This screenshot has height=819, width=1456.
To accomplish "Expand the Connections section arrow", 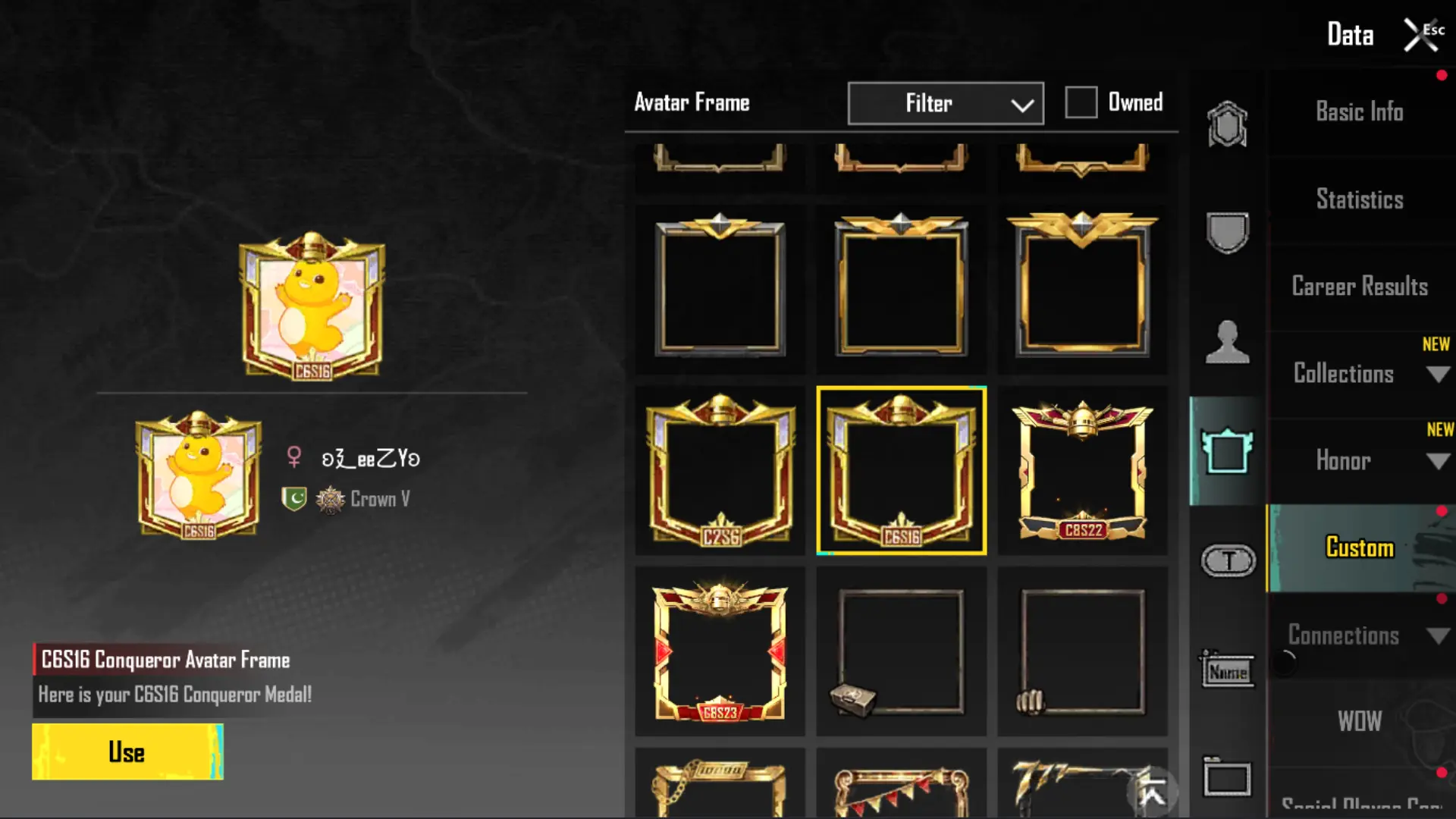I will click(x=1438, y=635).
